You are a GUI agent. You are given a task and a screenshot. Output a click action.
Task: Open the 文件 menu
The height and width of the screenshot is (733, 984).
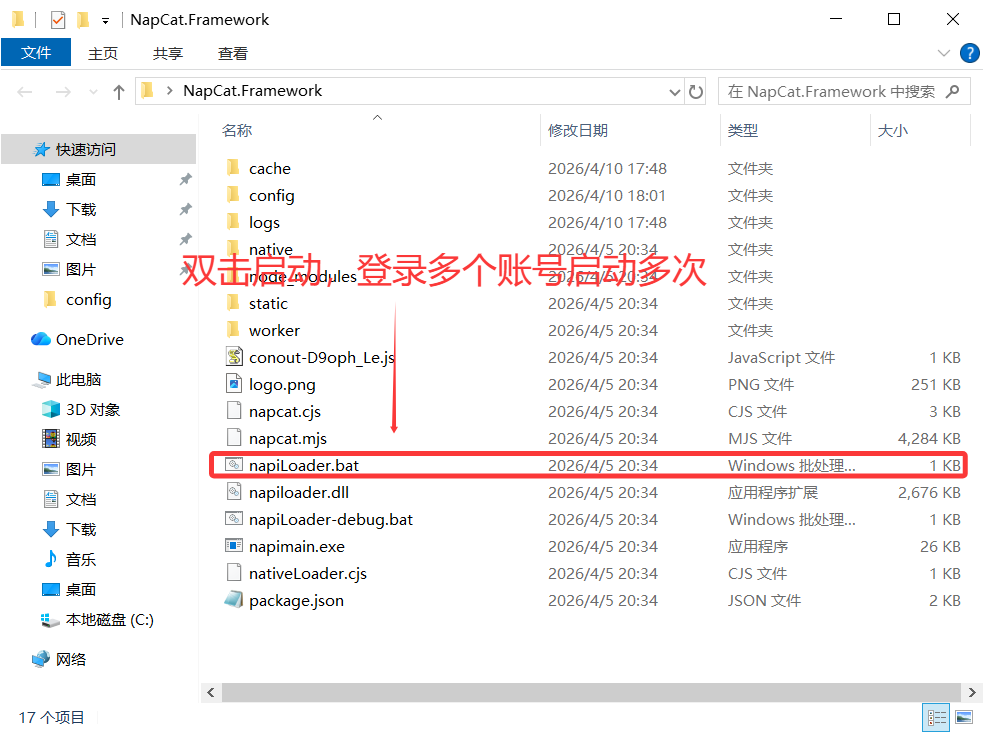tap(36, 53)
